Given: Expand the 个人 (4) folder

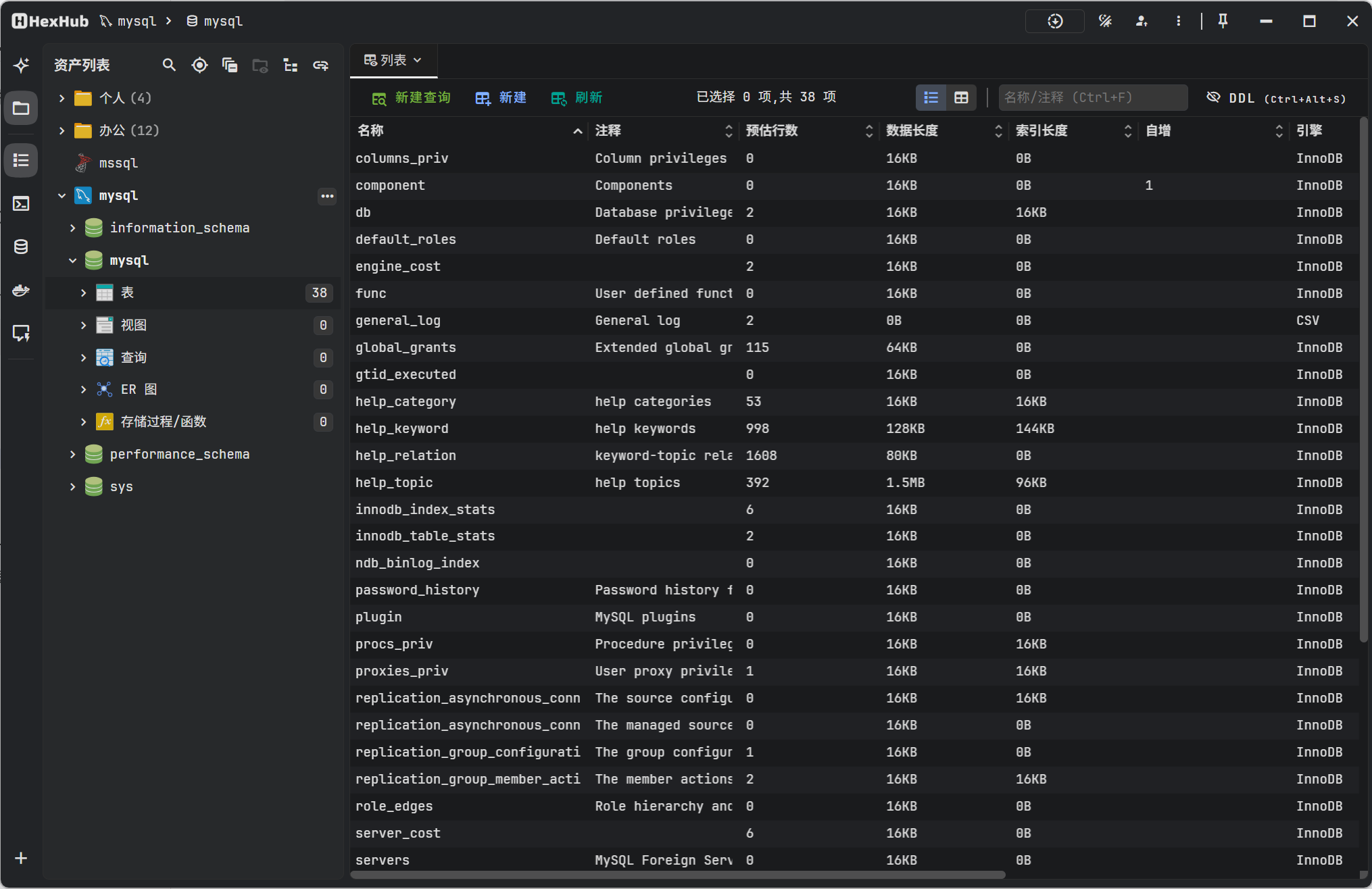Looking at the screenshot, I should click(62, 98).
